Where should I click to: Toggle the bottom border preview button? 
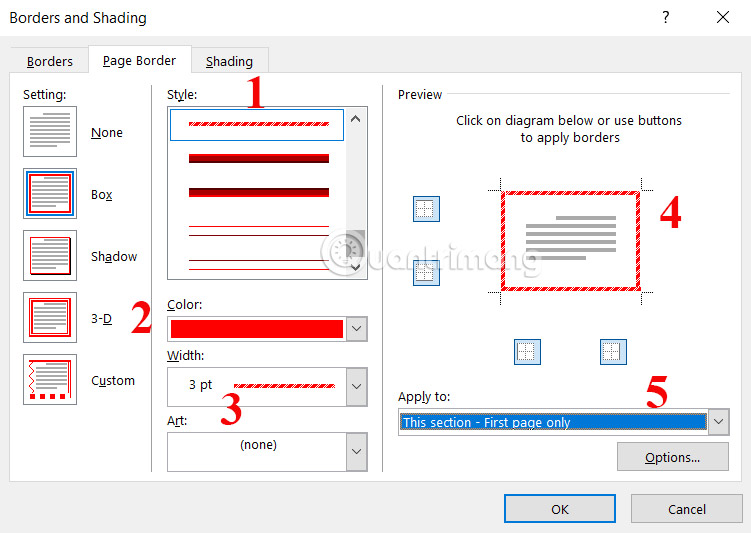pos(426,272)
